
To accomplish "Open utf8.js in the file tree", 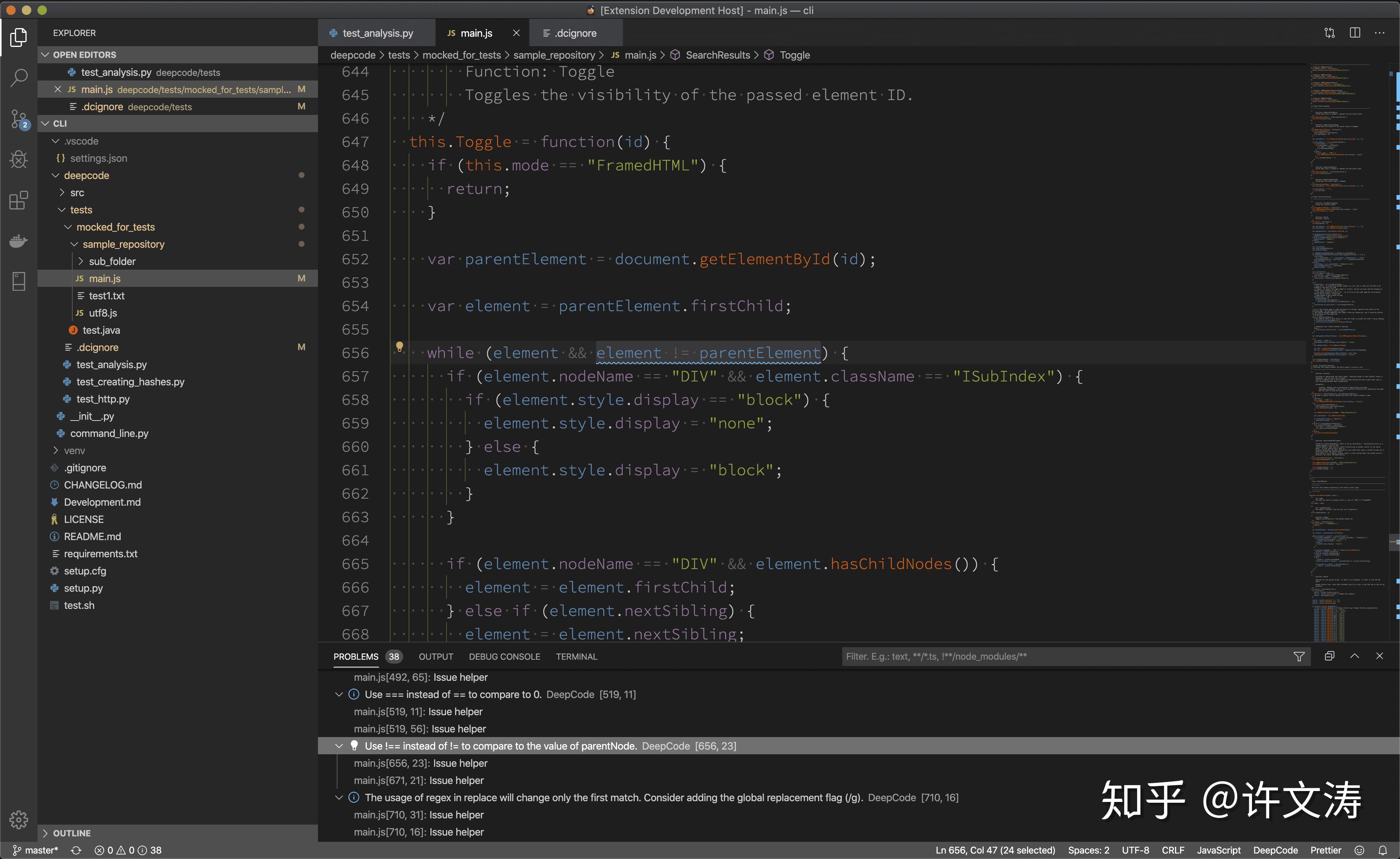I will 103,313.
